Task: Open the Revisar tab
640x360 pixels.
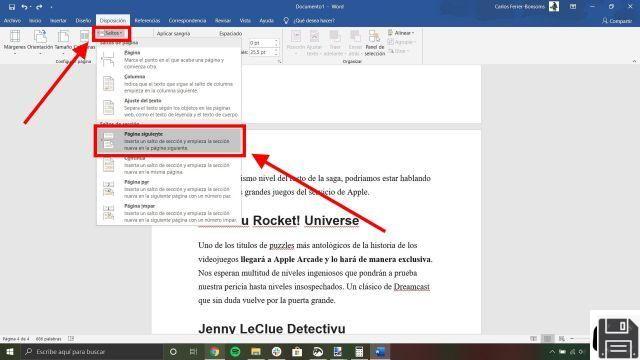Action: coord(223,20)
